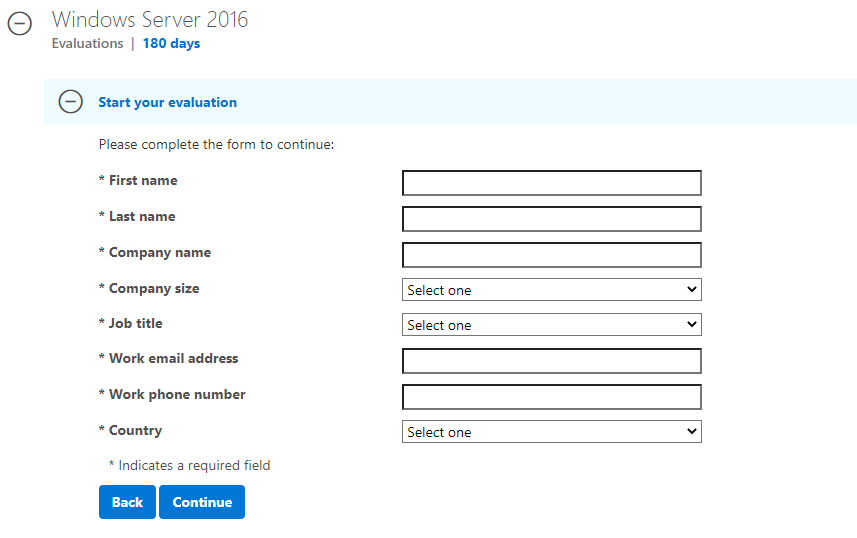Collapse the Windows Server 2016 section icon
857x538 pixels.
pyautogui.click(x=20, y=24)
